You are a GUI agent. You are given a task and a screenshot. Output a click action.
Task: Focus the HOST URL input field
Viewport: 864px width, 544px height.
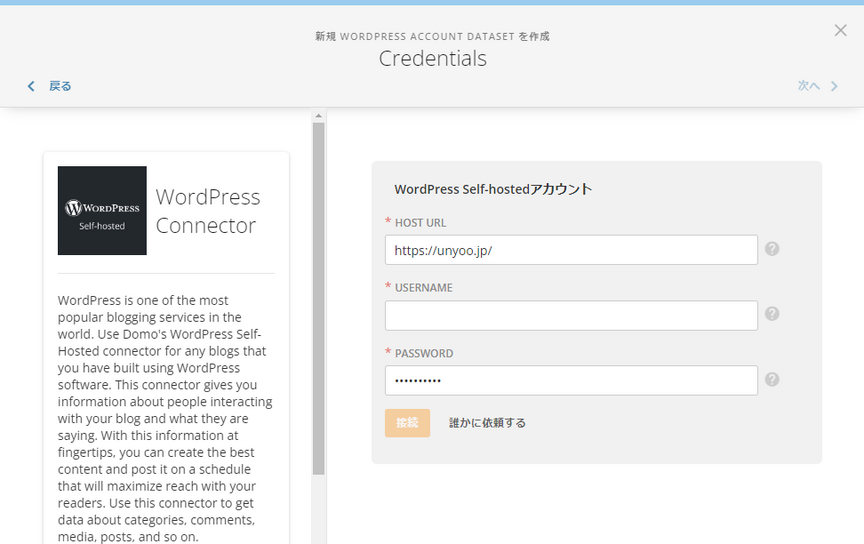coord(571,250)
